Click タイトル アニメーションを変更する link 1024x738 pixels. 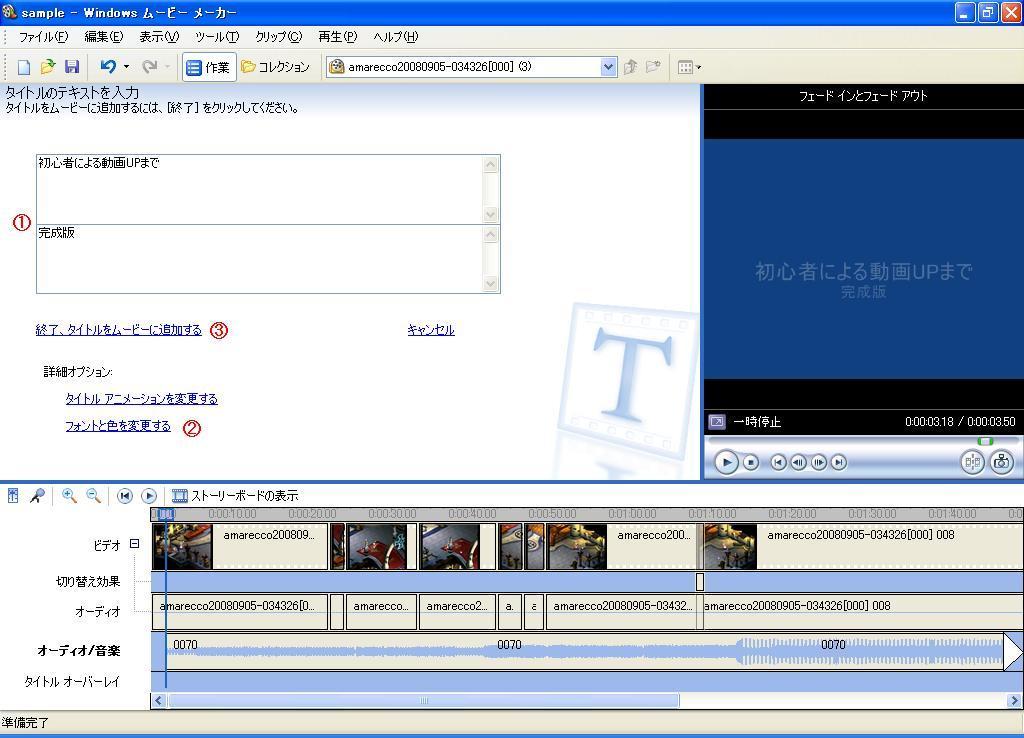coord(141,398)
